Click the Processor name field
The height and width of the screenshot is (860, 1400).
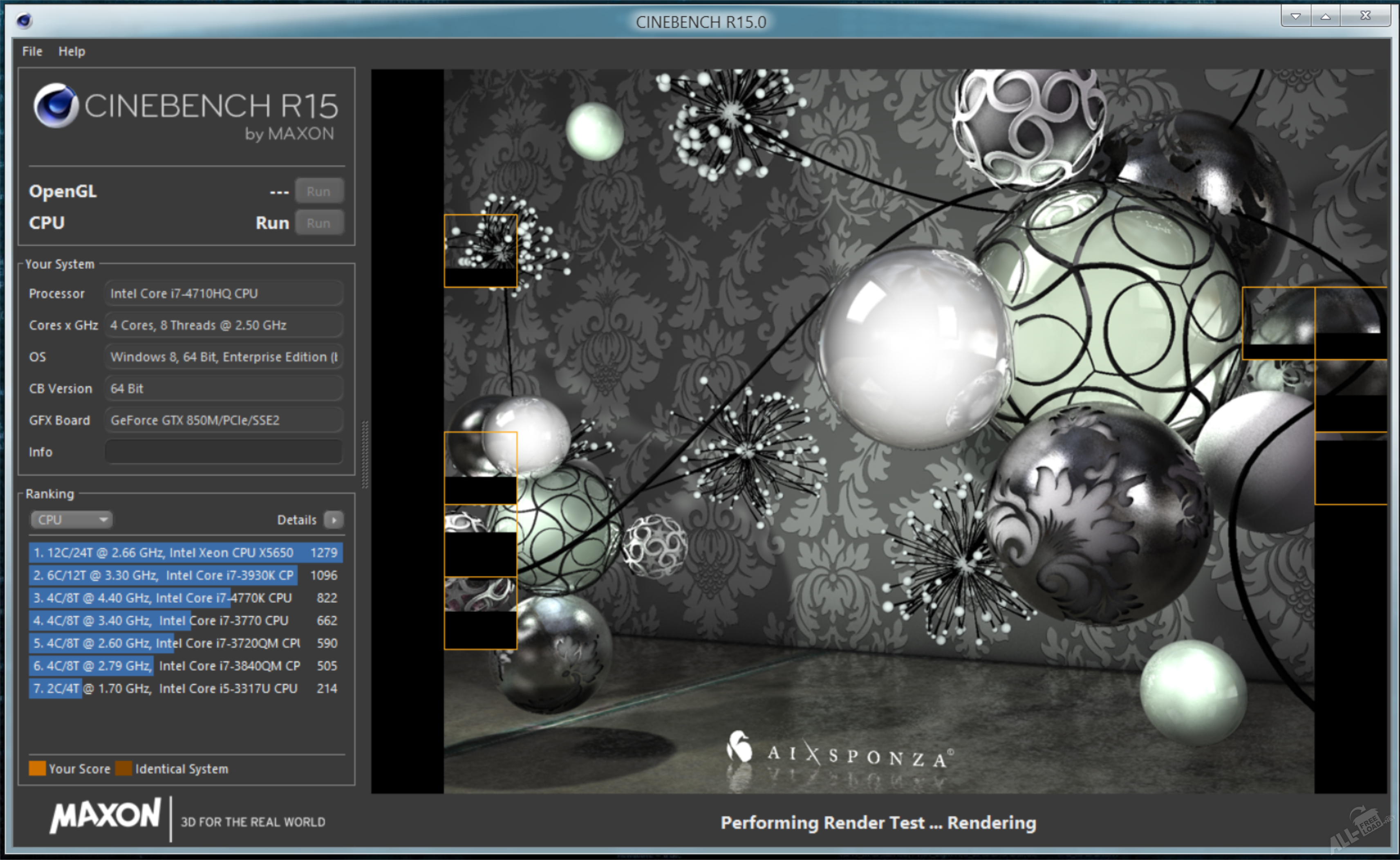click(223, 294)
